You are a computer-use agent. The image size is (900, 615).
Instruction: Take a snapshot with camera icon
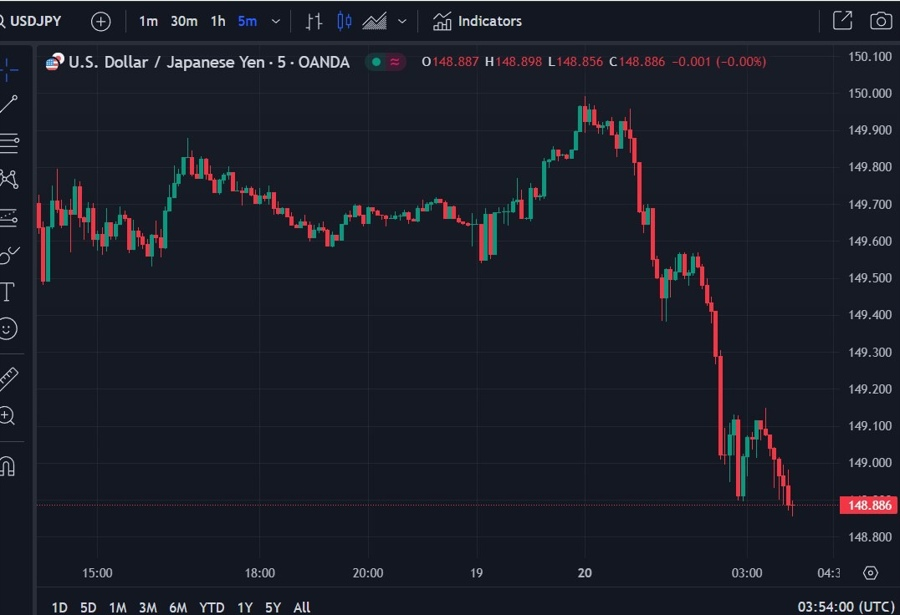[880, 21]
